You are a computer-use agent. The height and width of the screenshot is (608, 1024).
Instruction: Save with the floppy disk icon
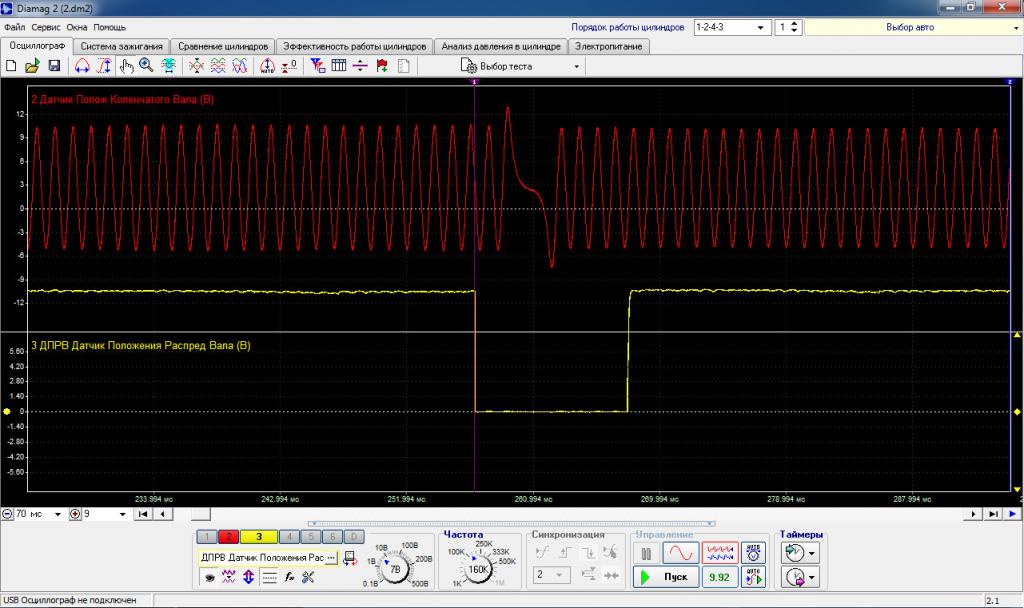coord(54,66)
